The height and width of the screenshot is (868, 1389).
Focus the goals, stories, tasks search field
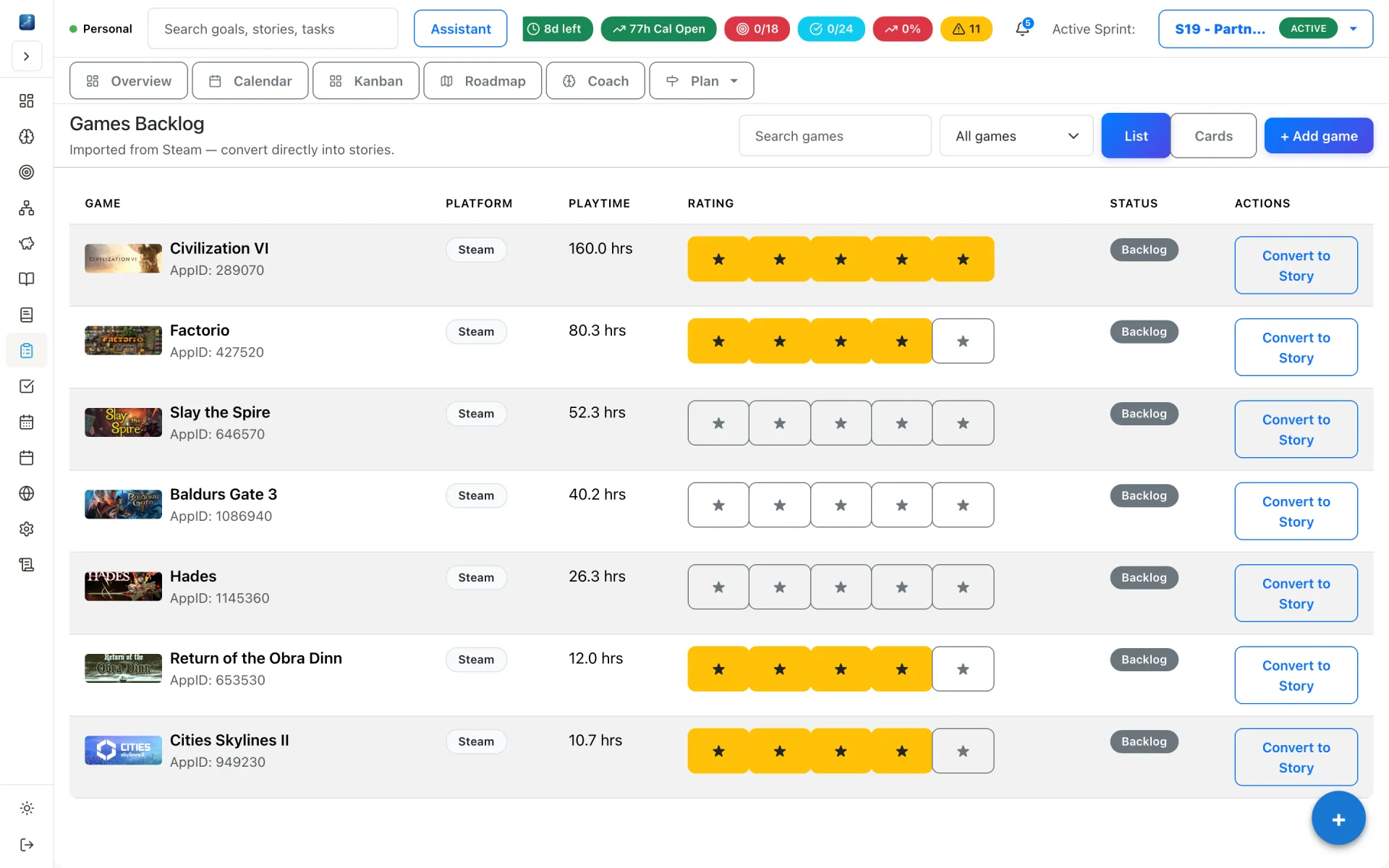coord(273,29)
